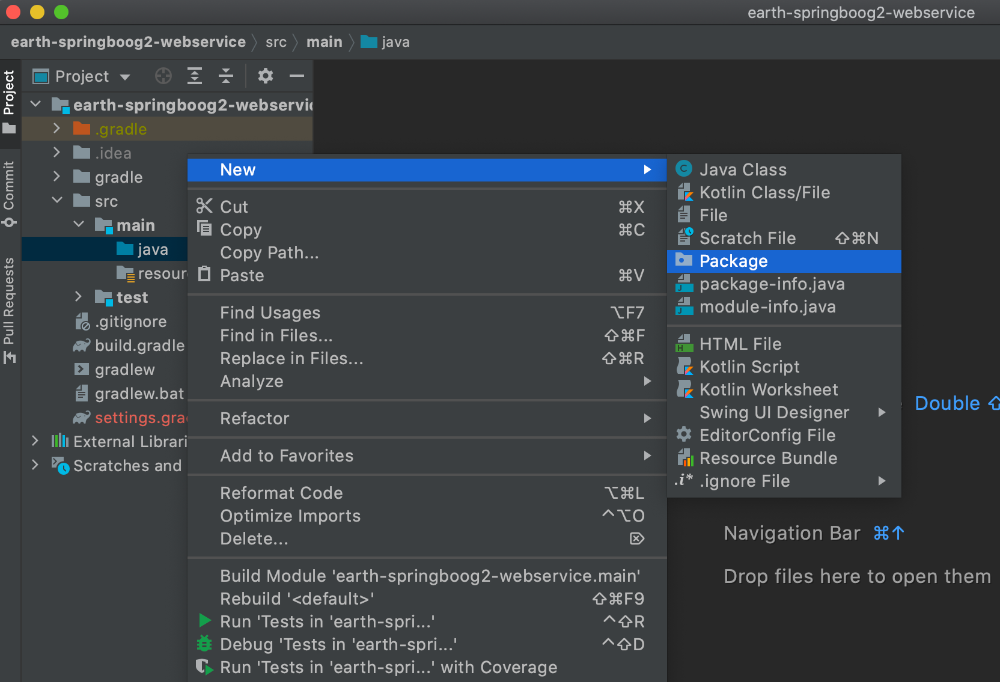The image size is (1000, 682).
Task: Hide the Project panel with minus icon
Action: pyautogui.click(x=297, y=76)
